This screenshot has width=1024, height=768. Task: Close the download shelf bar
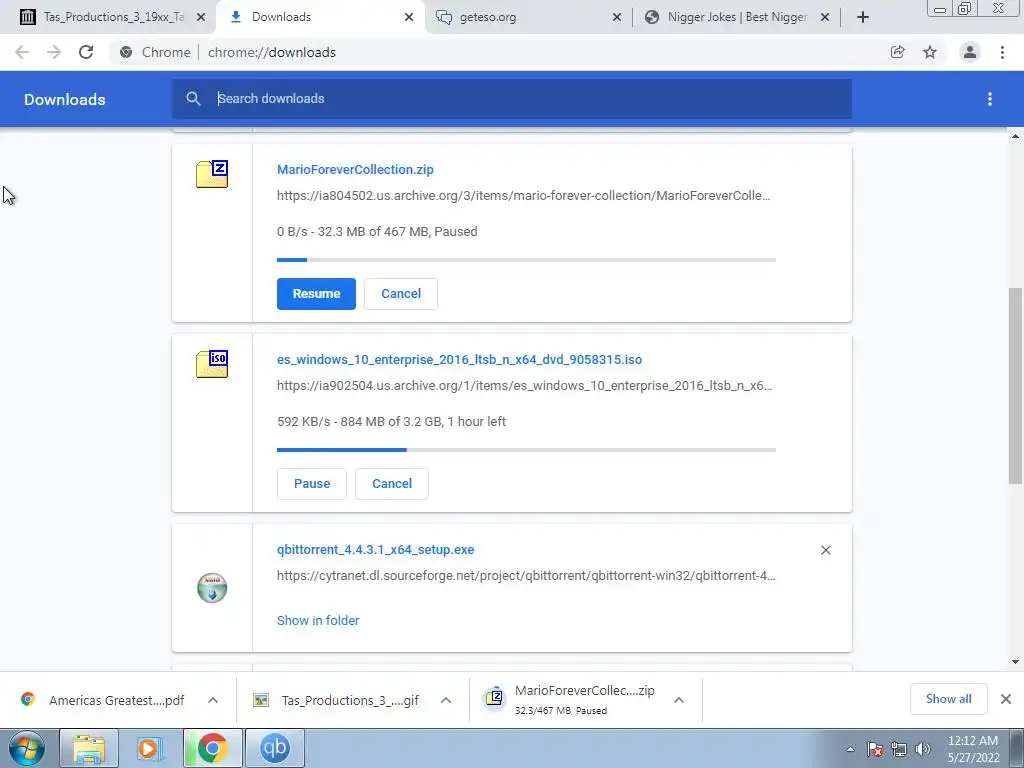point(1006,699)
